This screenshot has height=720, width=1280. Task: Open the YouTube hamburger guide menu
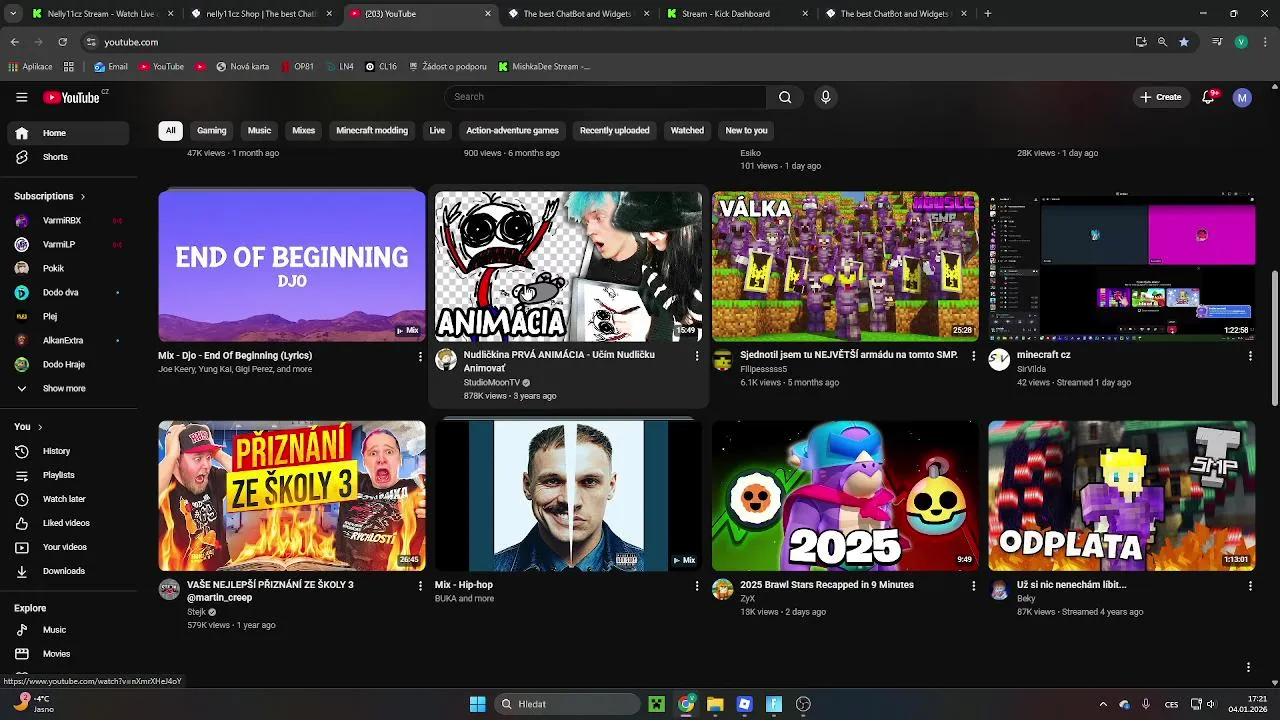coord(22,97)
